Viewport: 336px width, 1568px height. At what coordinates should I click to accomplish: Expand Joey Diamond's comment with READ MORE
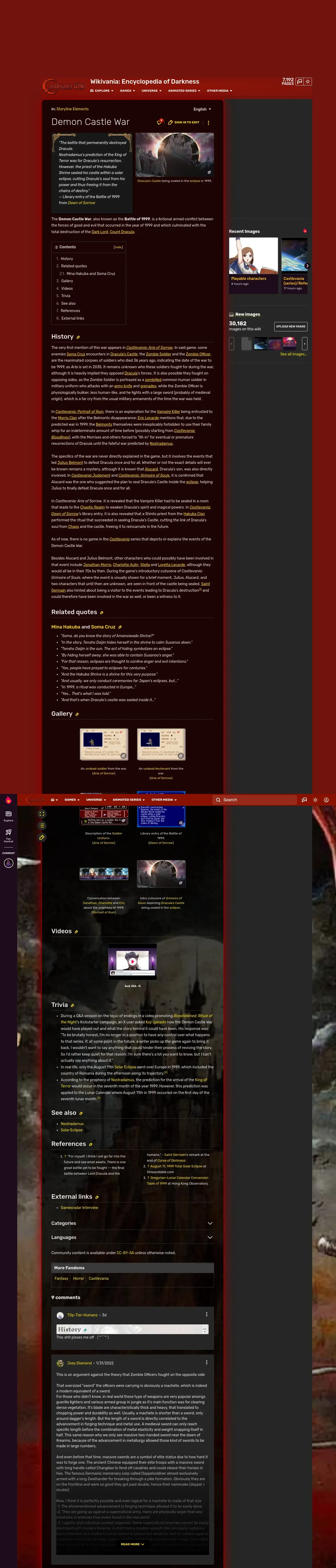[x=132, y=1544]
